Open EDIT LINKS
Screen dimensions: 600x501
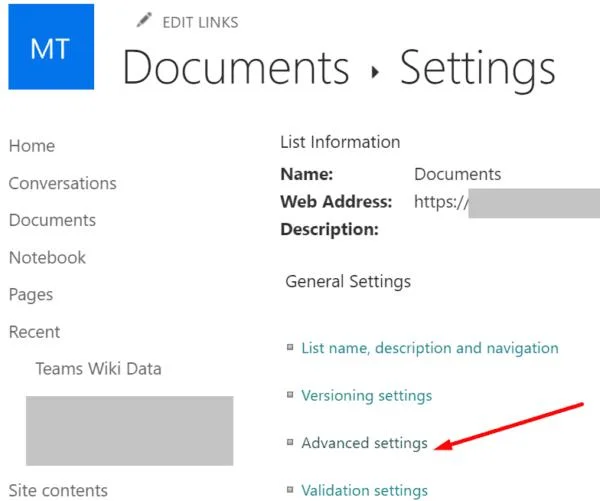200,23
